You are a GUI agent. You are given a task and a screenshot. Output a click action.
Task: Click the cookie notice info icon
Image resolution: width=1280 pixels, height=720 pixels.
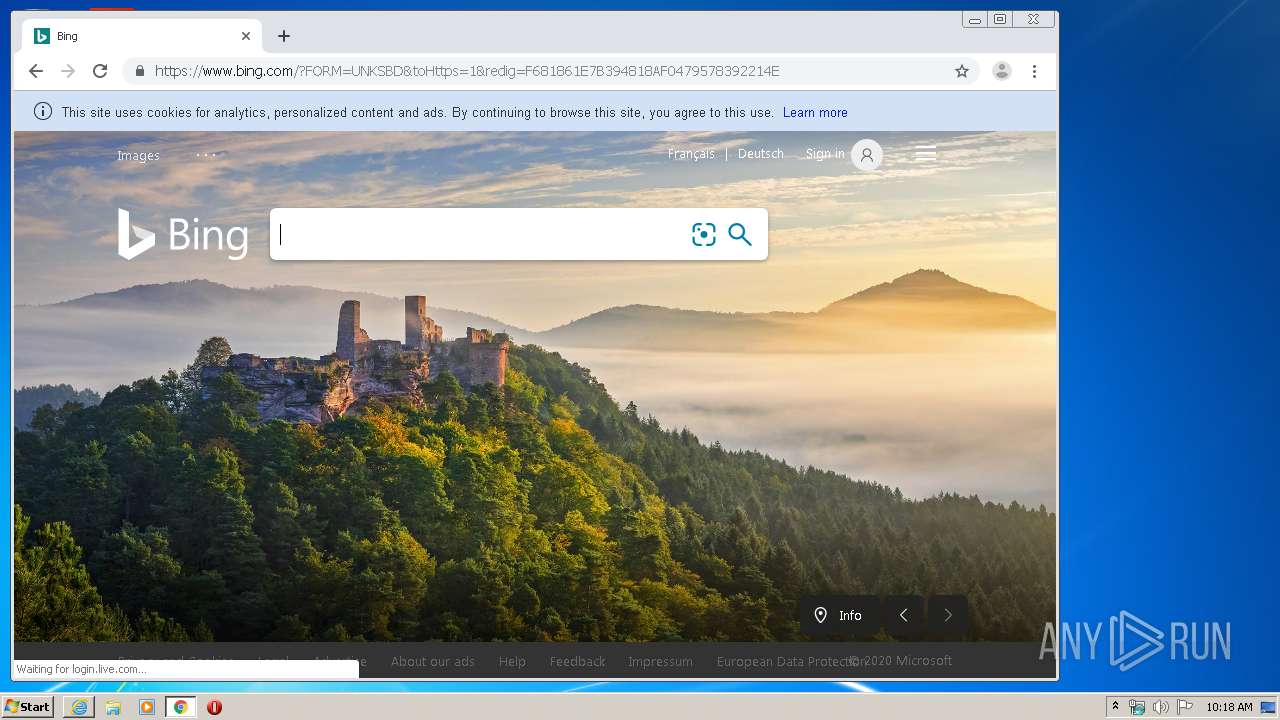pos(43,112)
